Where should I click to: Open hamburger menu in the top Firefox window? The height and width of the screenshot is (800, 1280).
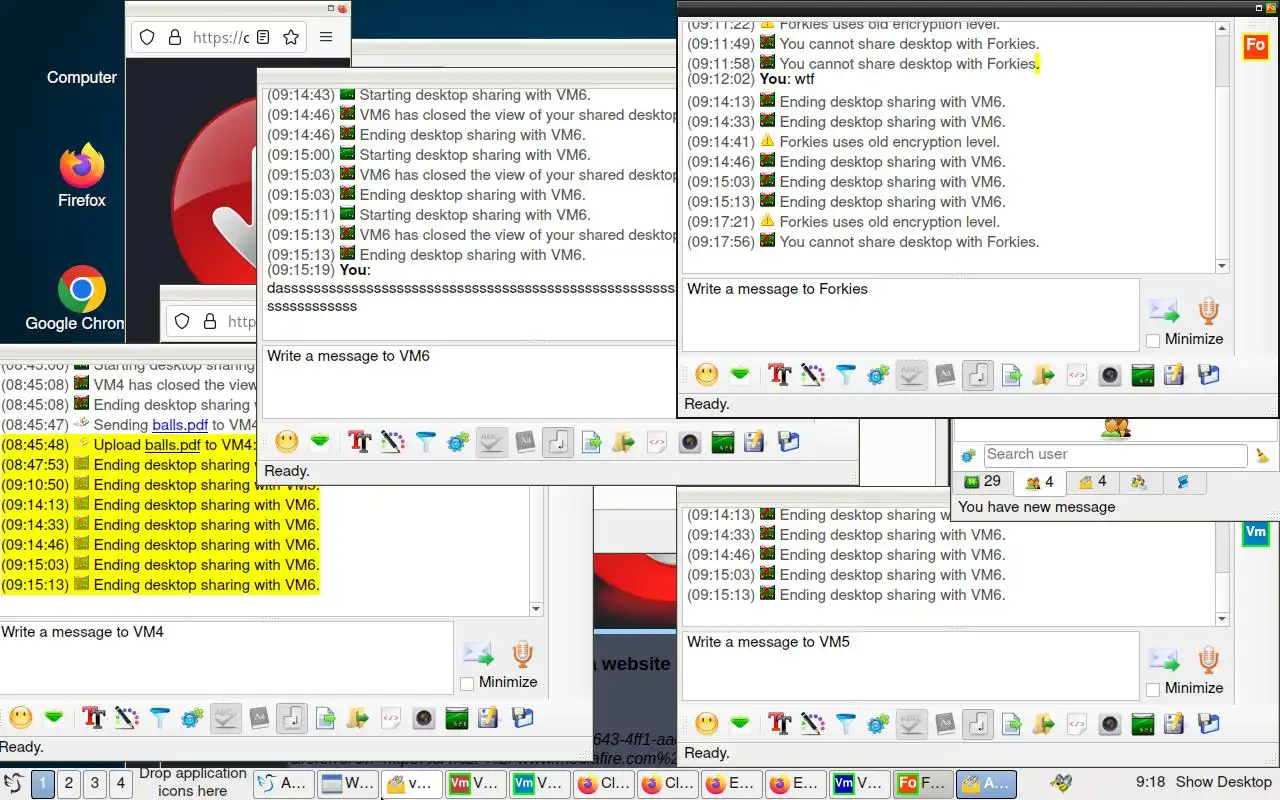click(x=326, y=37)
